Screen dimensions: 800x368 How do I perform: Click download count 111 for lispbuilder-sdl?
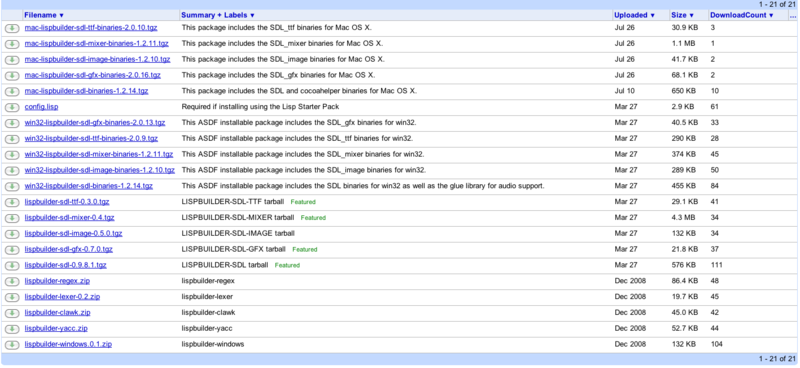click(x=716, y=265)
